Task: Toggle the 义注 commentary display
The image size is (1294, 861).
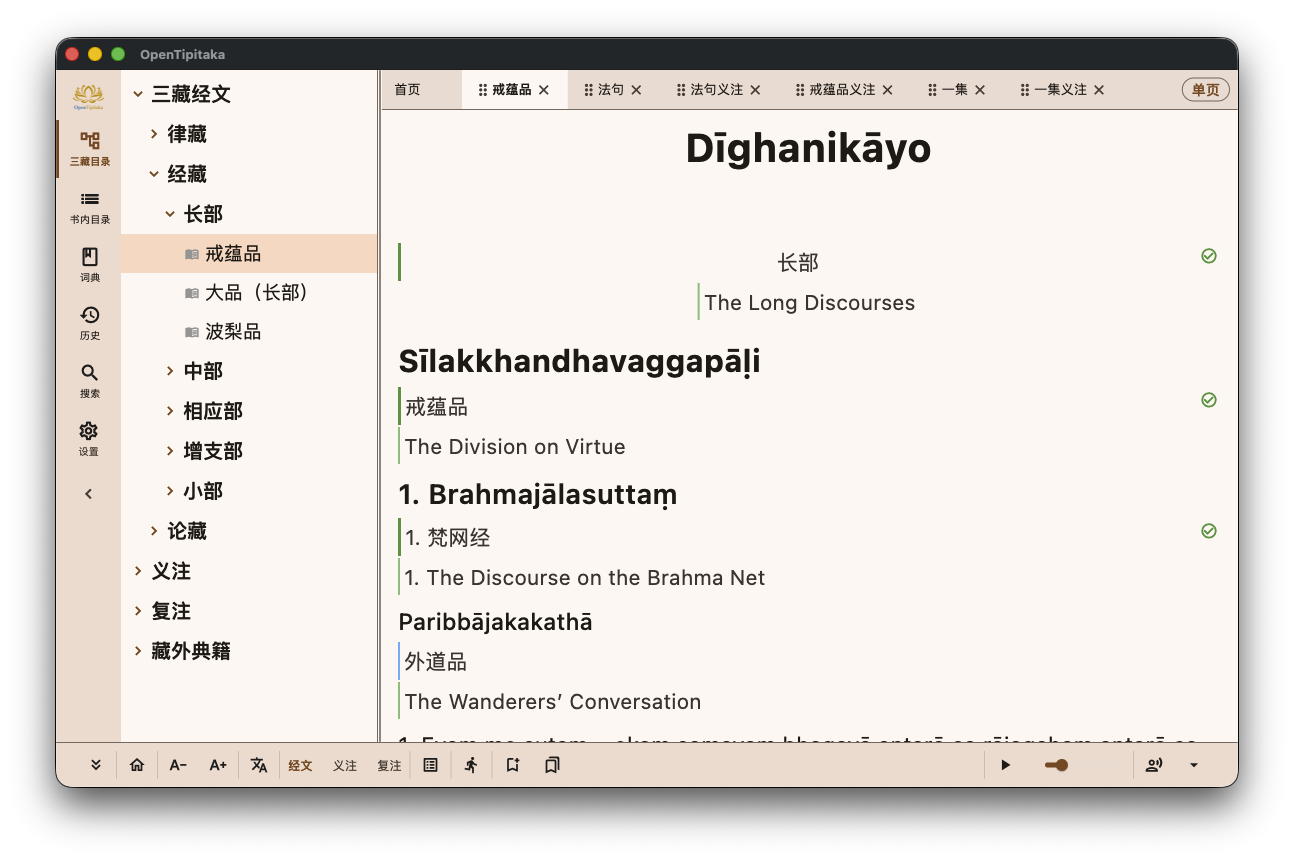Action: pyautogui.click(x=344, y=764)
